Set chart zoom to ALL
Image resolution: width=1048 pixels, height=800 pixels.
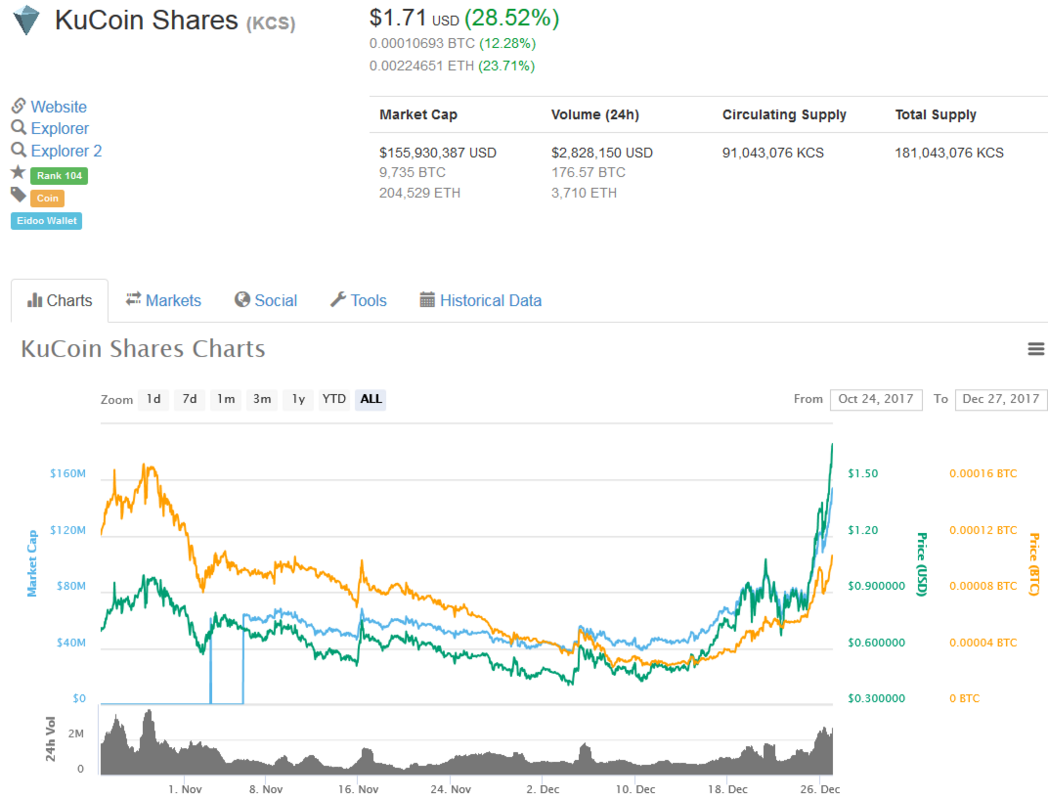pos(371,399)
